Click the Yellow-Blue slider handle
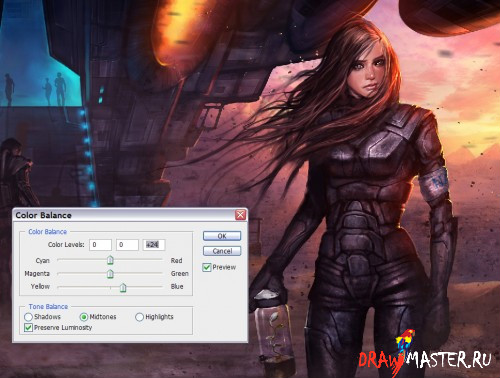 123,287
